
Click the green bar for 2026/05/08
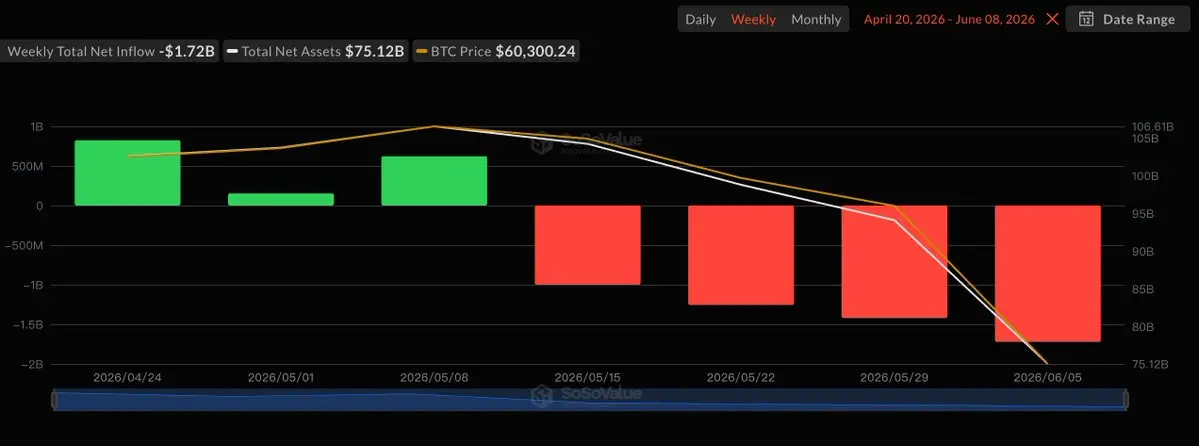(x=434, y=181)
